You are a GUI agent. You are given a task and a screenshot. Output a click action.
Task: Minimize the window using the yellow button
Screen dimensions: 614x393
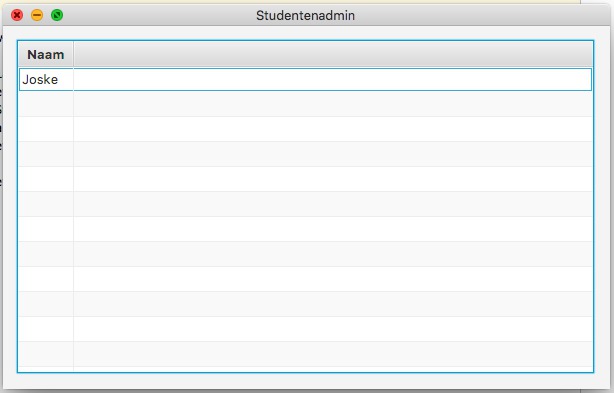click(37, 15)
